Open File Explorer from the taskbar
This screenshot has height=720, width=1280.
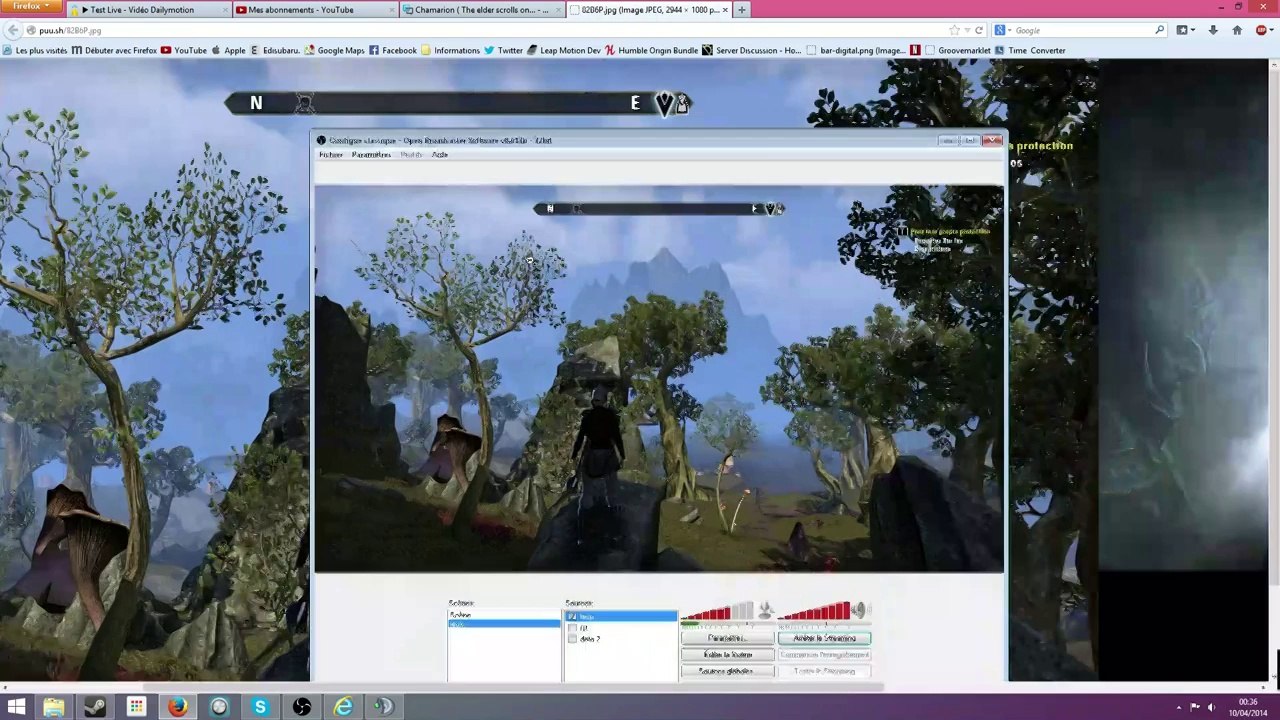tap(53, 707)
